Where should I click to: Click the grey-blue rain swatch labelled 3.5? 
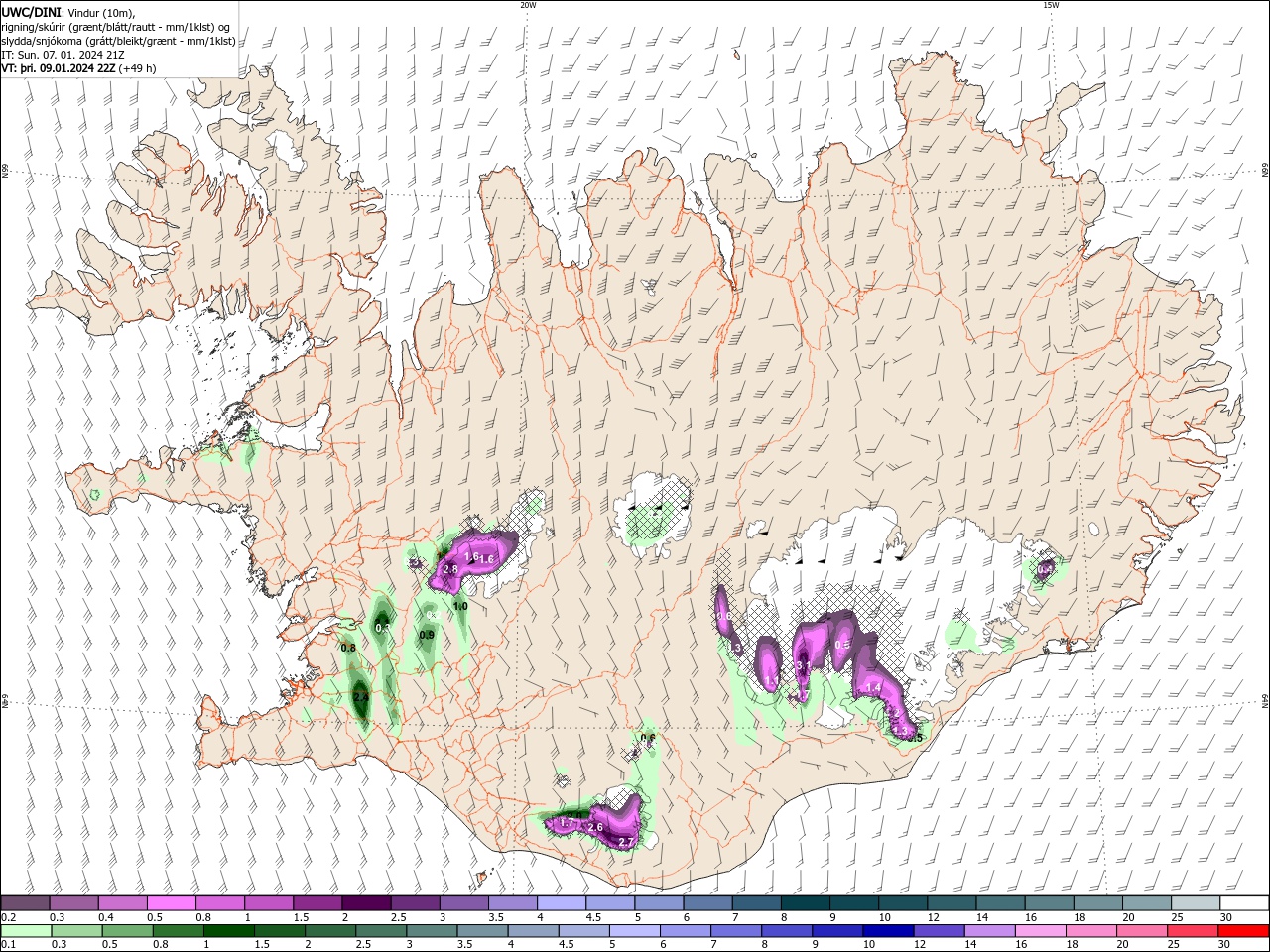pos(481,931)
